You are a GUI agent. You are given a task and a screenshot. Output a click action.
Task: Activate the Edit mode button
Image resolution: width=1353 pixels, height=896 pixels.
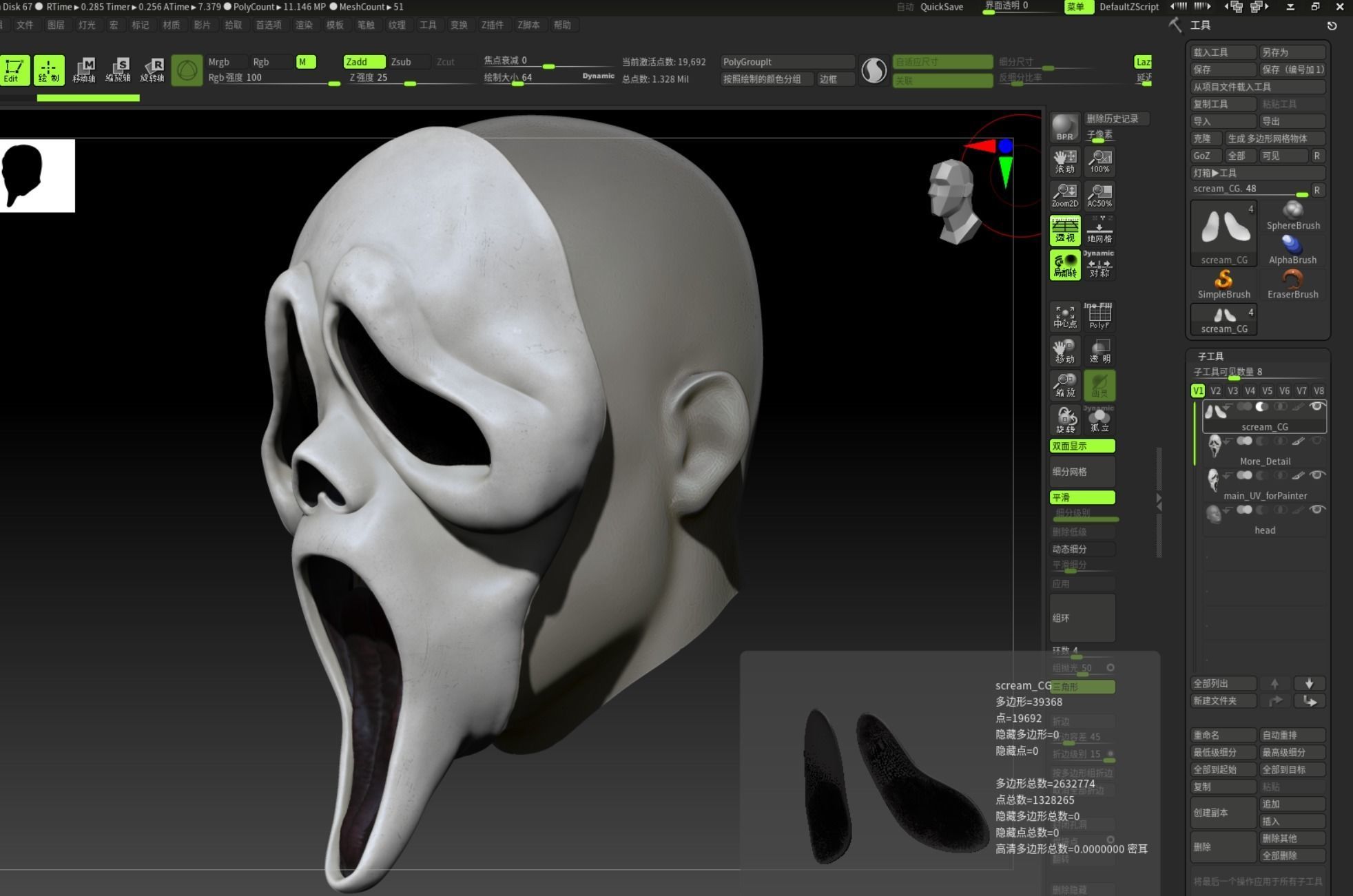coord(14,70)
